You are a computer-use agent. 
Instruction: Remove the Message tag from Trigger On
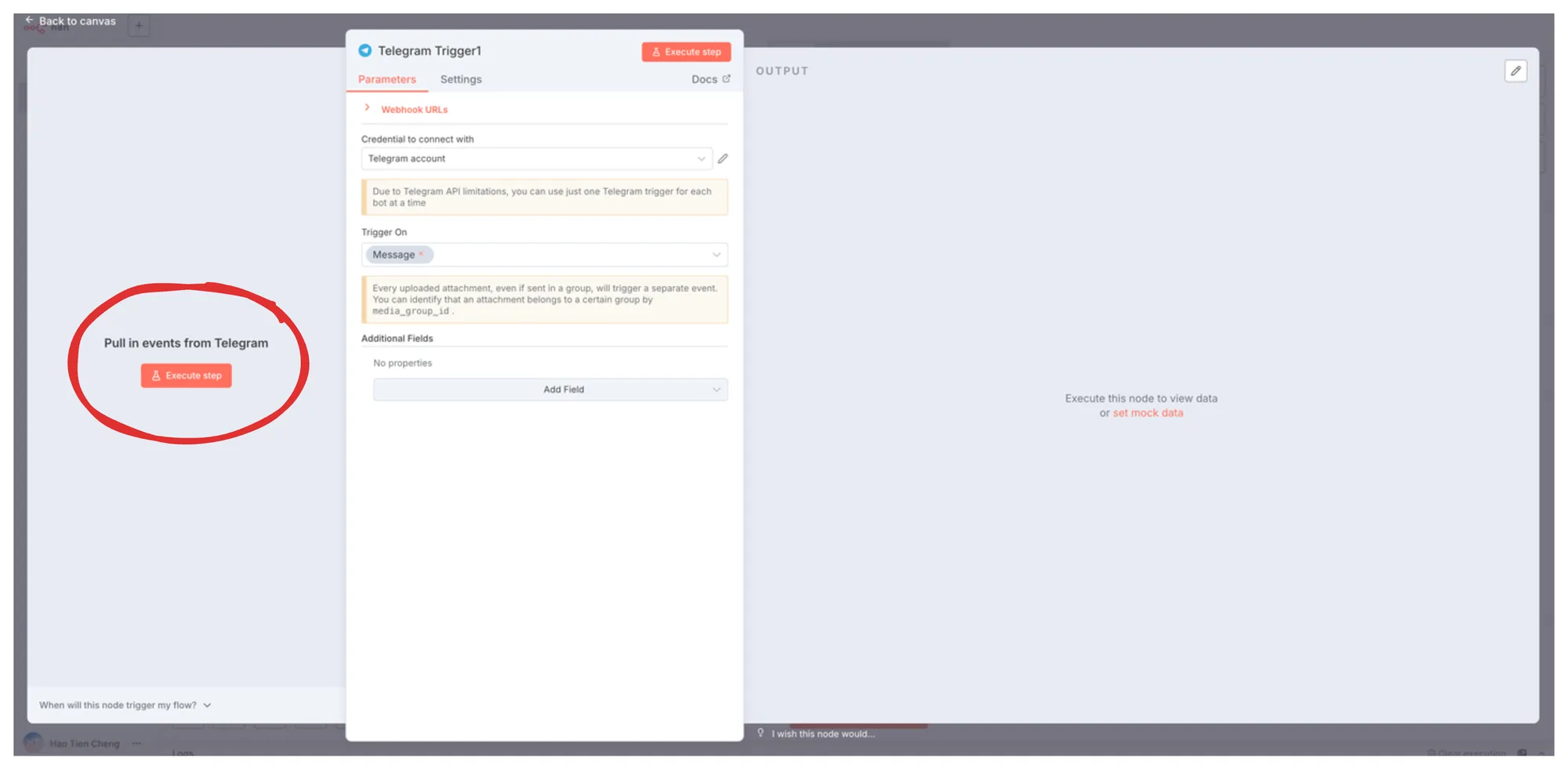click(x=421, y=255)
